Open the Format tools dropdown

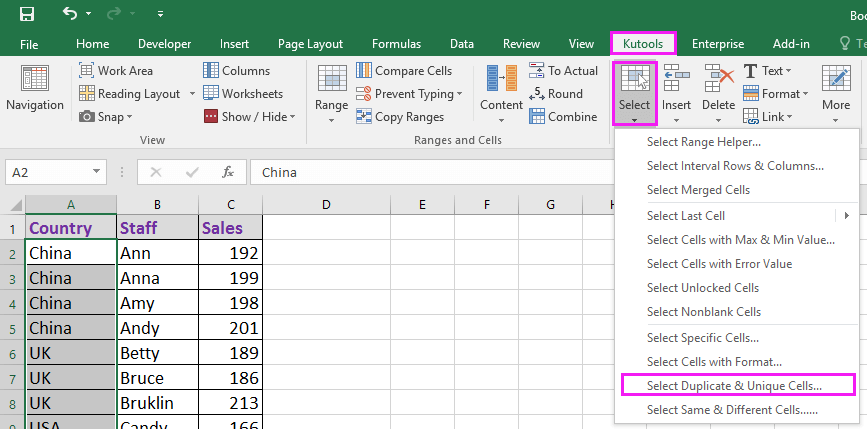[776, 93]
